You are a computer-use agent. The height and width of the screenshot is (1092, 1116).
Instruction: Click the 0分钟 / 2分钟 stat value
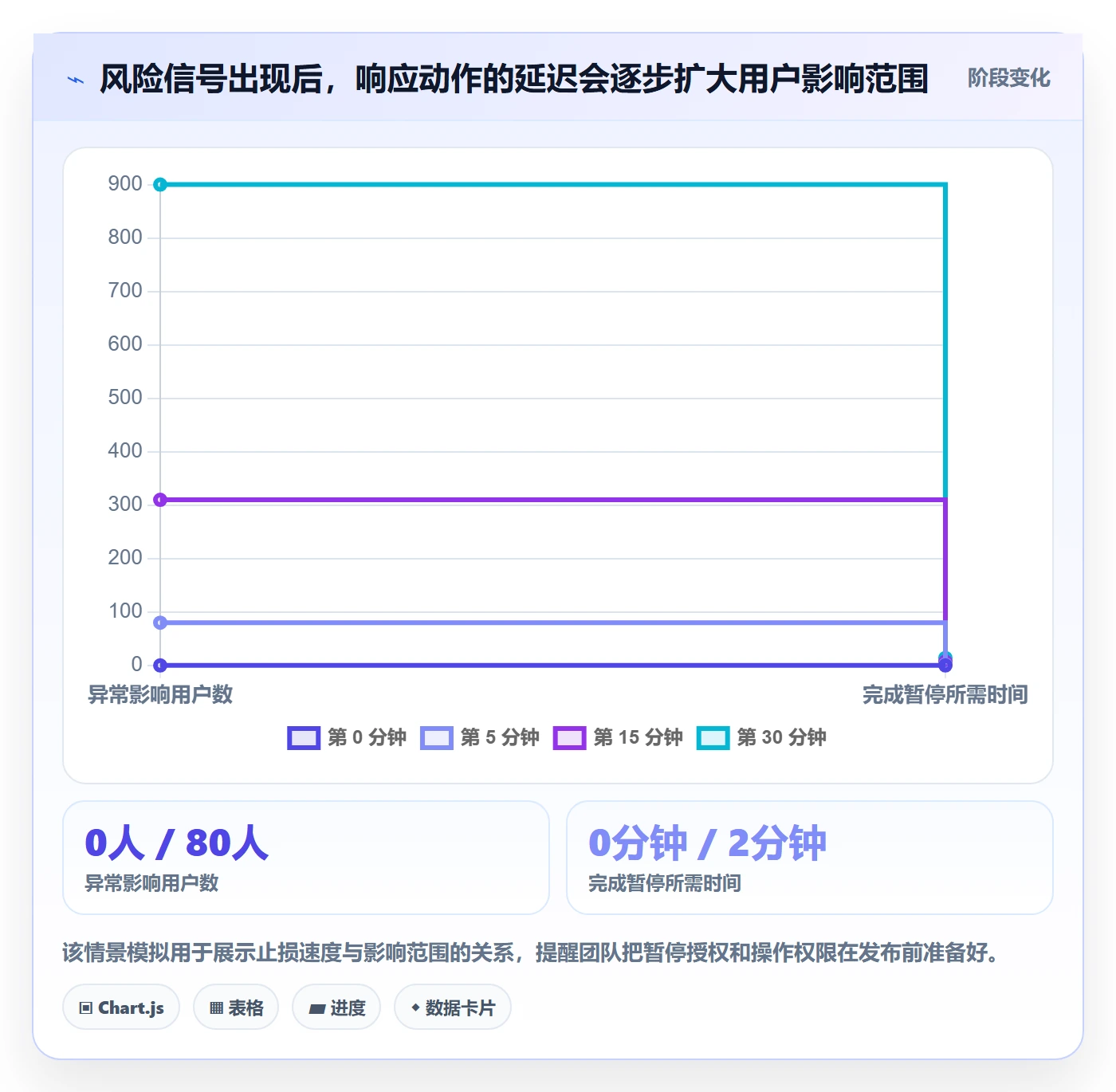click(708, 843)
